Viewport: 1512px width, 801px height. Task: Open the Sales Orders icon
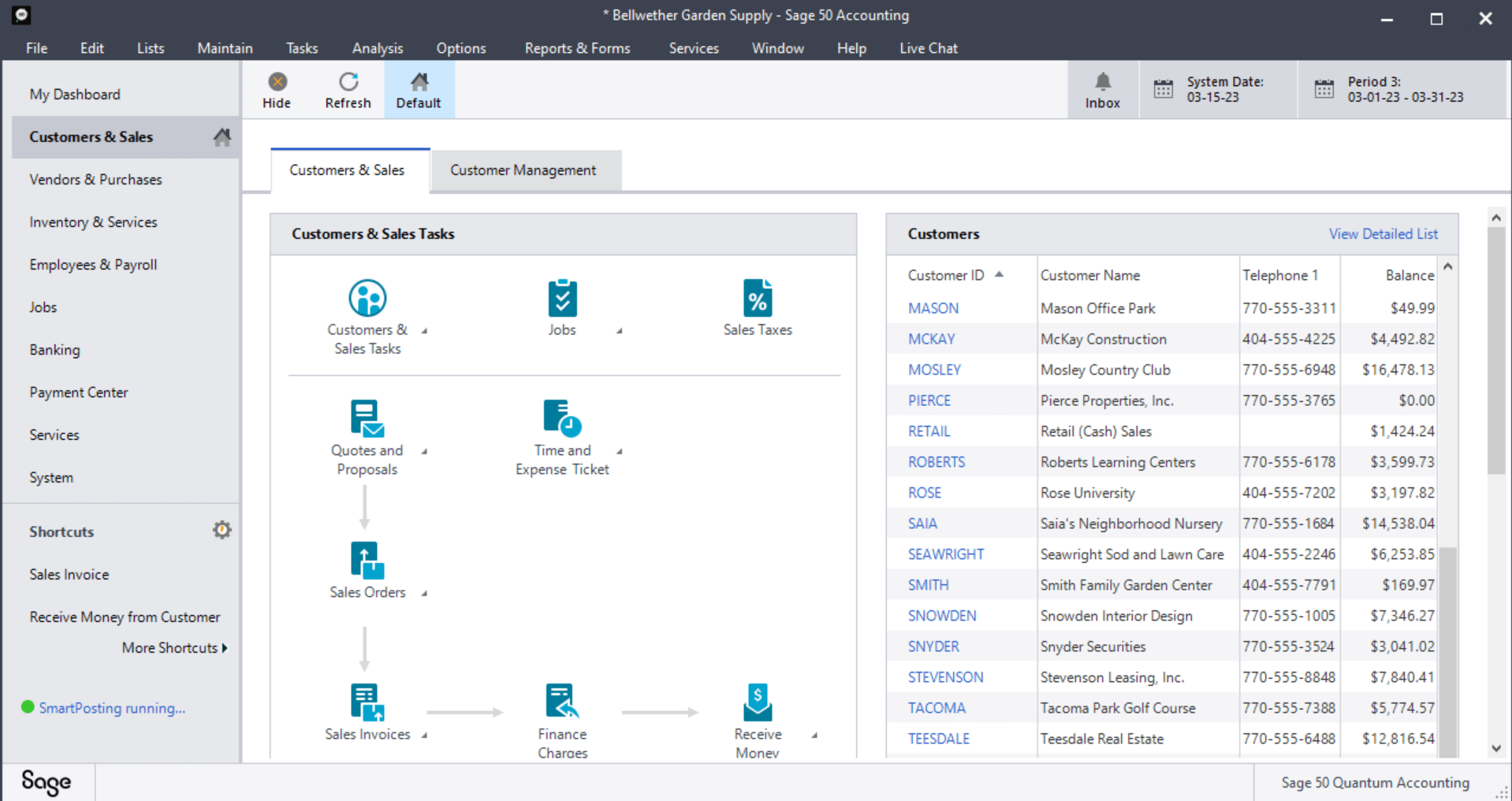367,561
